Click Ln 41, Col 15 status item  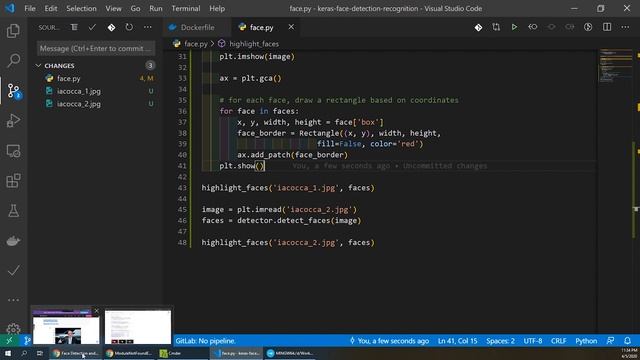(x=458, y=341)
